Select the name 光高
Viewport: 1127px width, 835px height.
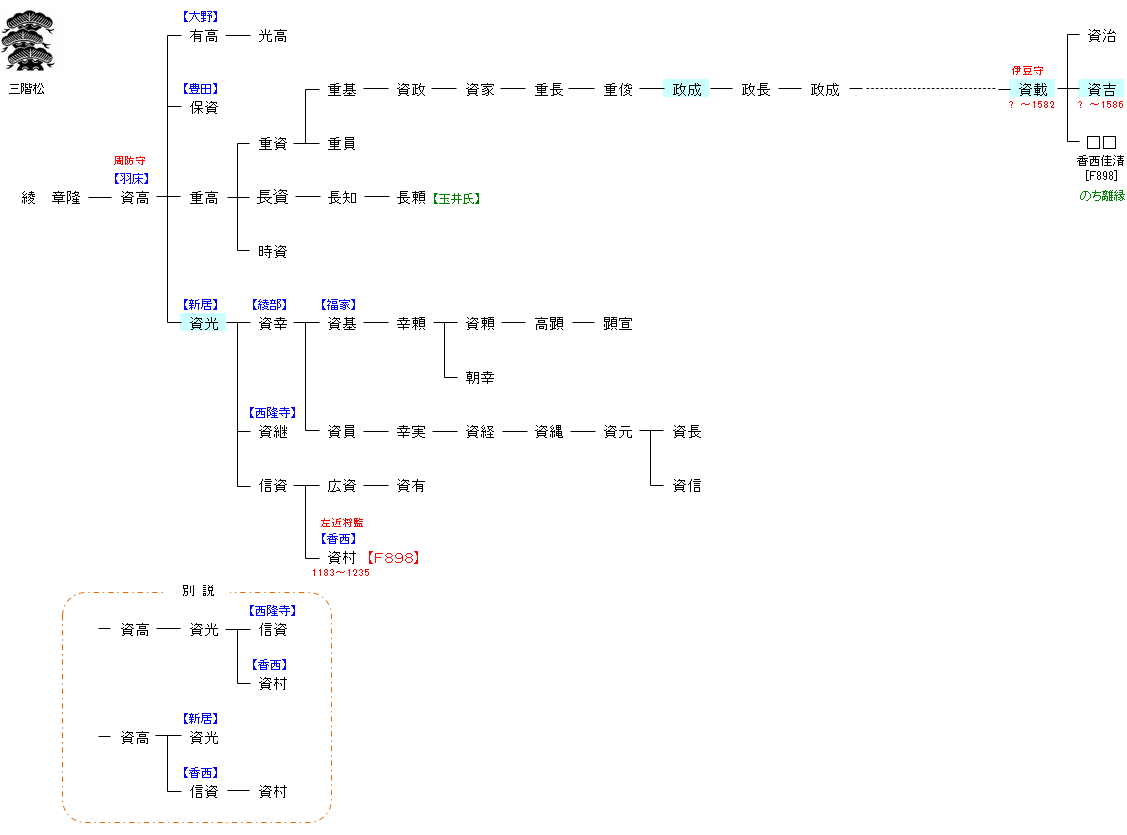pos(272,35)
